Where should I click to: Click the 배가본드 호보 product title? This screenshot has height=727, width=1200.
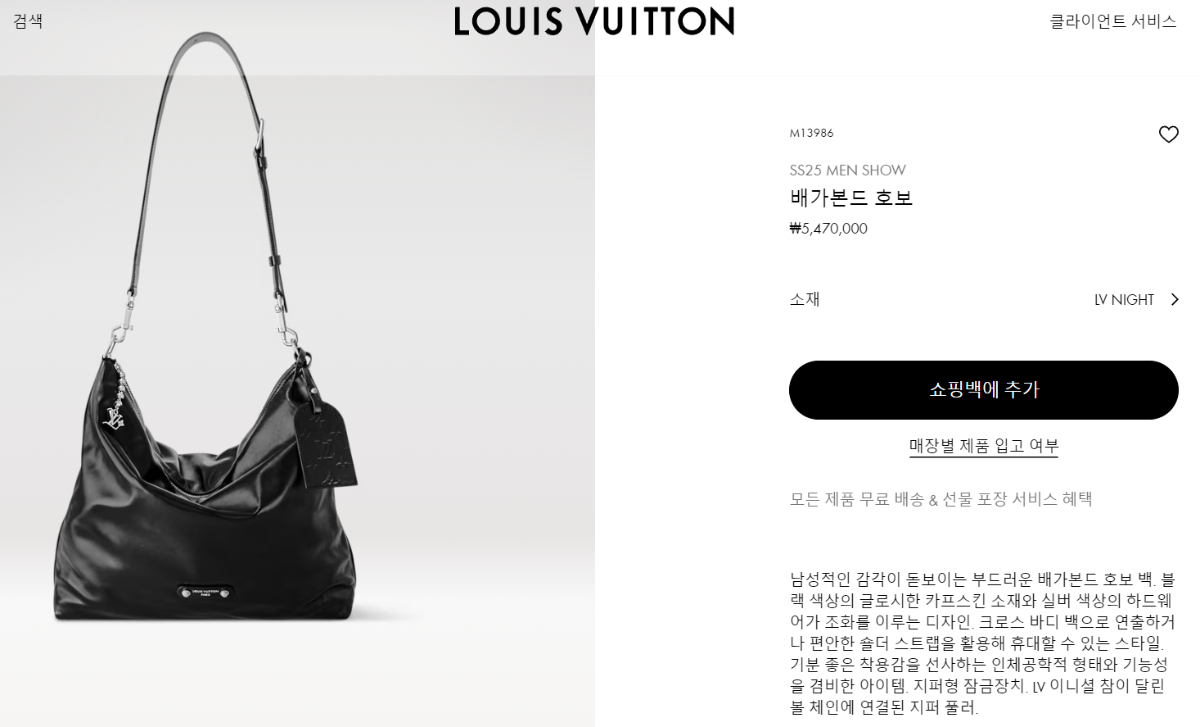[851, 198]
